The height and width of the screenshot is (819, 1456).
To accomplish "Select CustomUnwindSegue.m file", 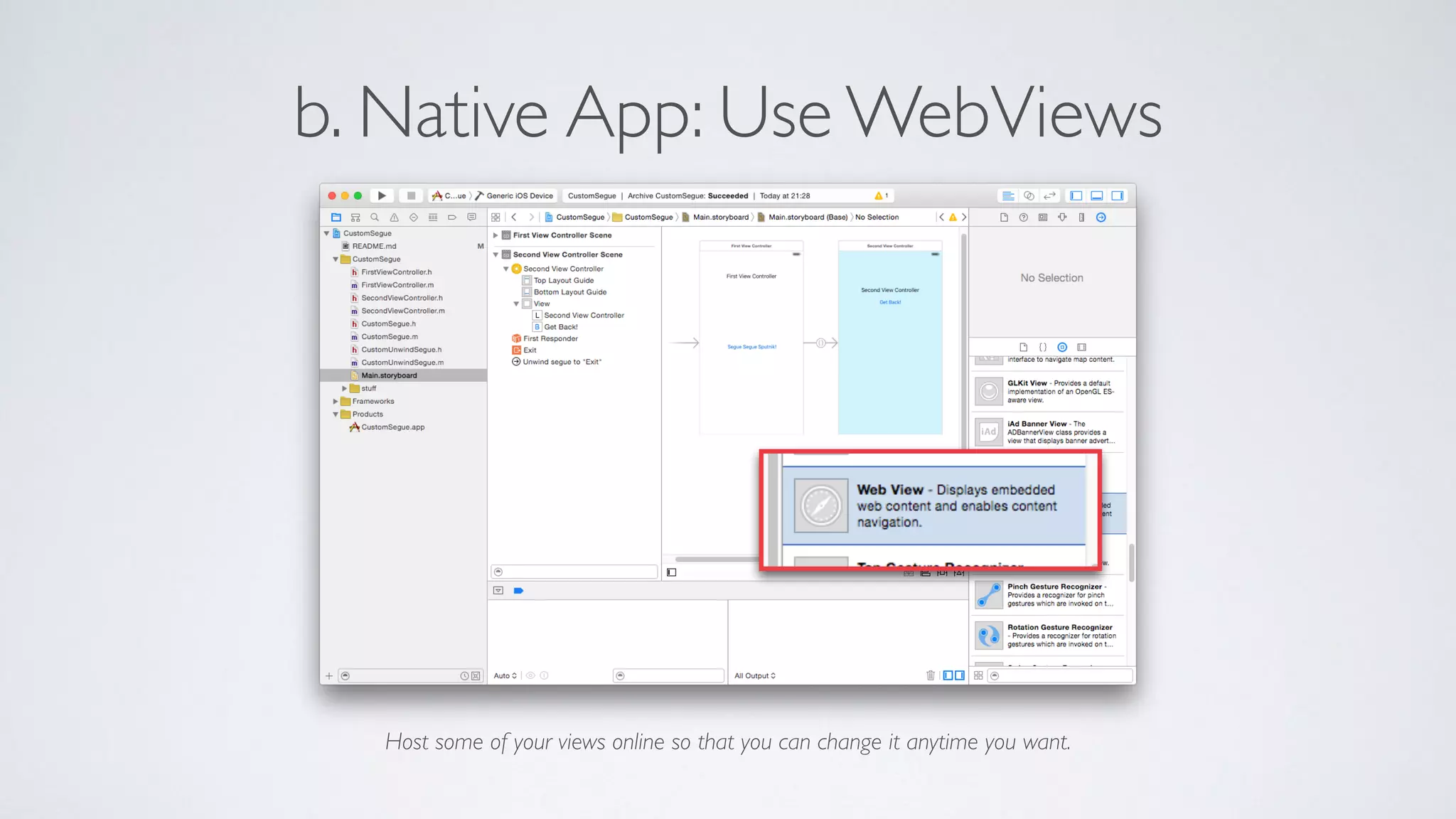I will coord(403,363).
